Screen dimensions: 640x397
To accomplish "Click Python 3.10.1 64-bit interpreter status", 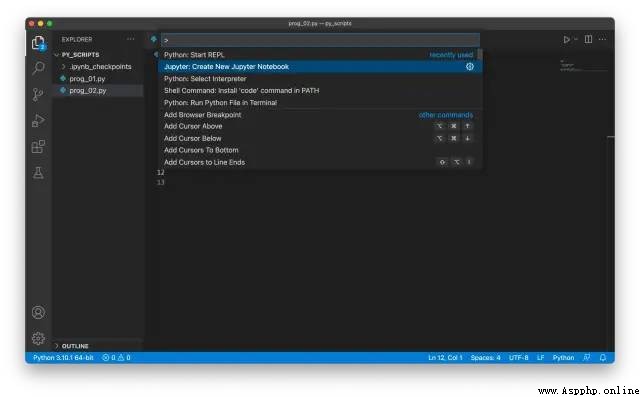I will [63, 357].
